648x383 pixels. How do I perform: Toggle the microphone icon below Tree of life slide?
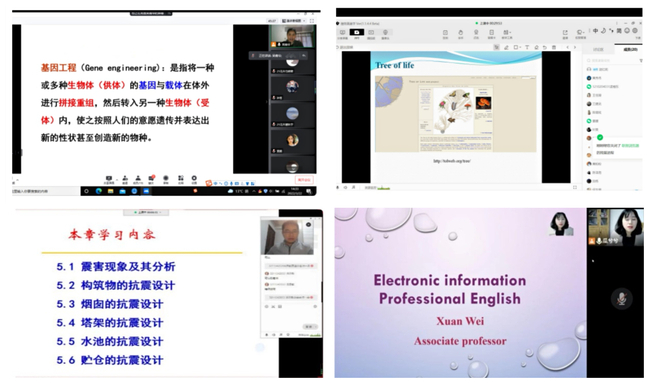(338, 188)
